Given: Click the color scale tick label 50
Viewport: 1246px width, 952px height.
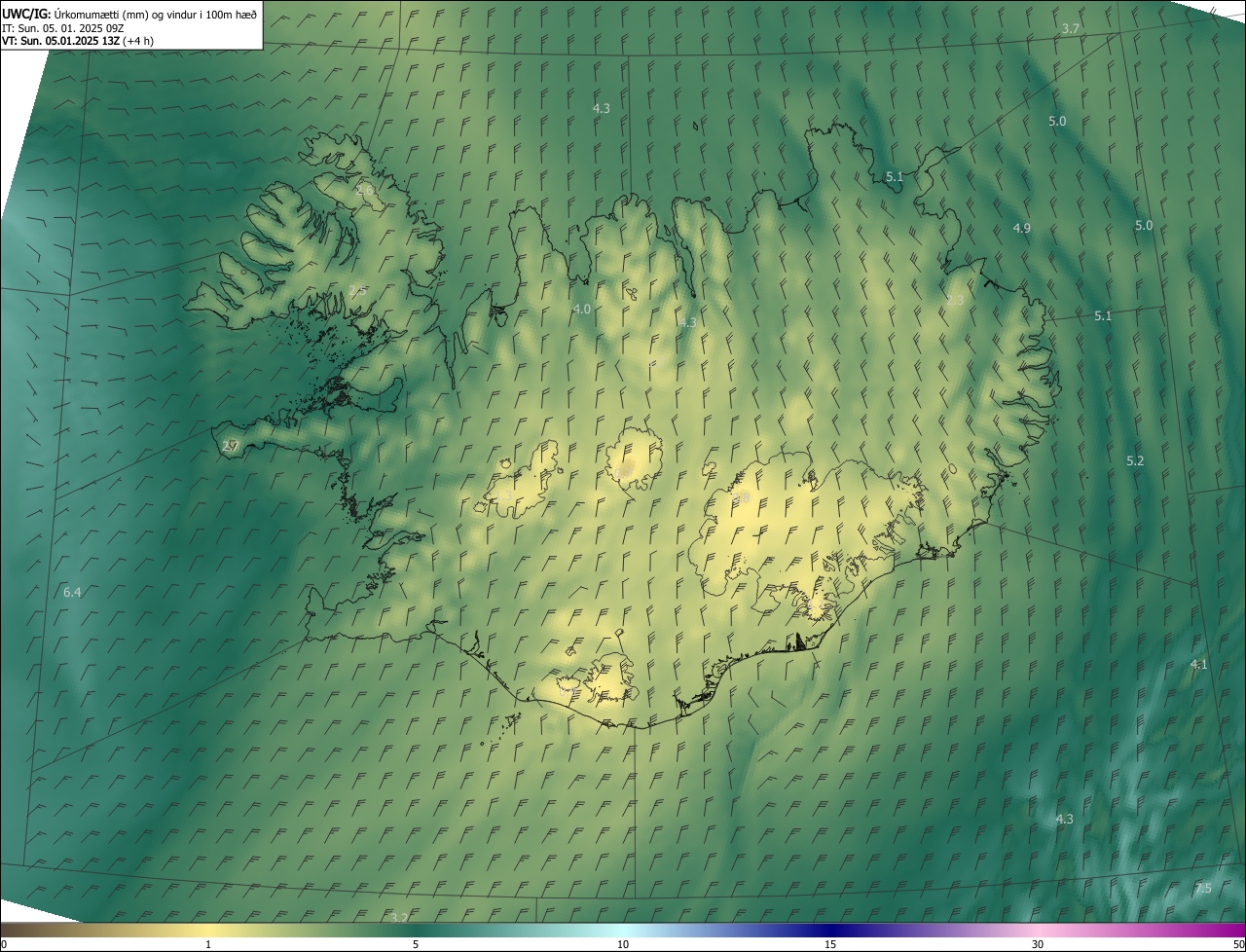Looking at the screenshot, I should click(x=1238, y=944).
